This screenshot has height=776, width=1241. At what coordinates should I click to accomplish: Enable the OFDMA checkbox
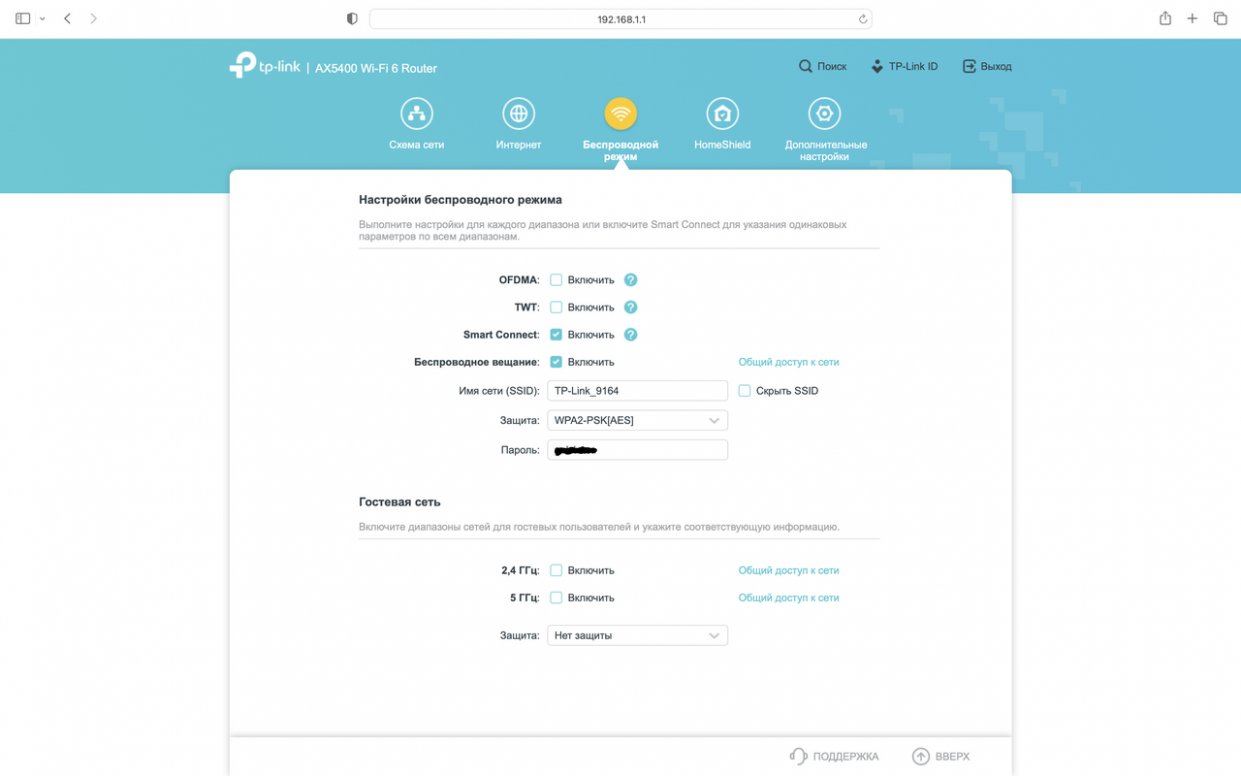[x=556, y=280]
